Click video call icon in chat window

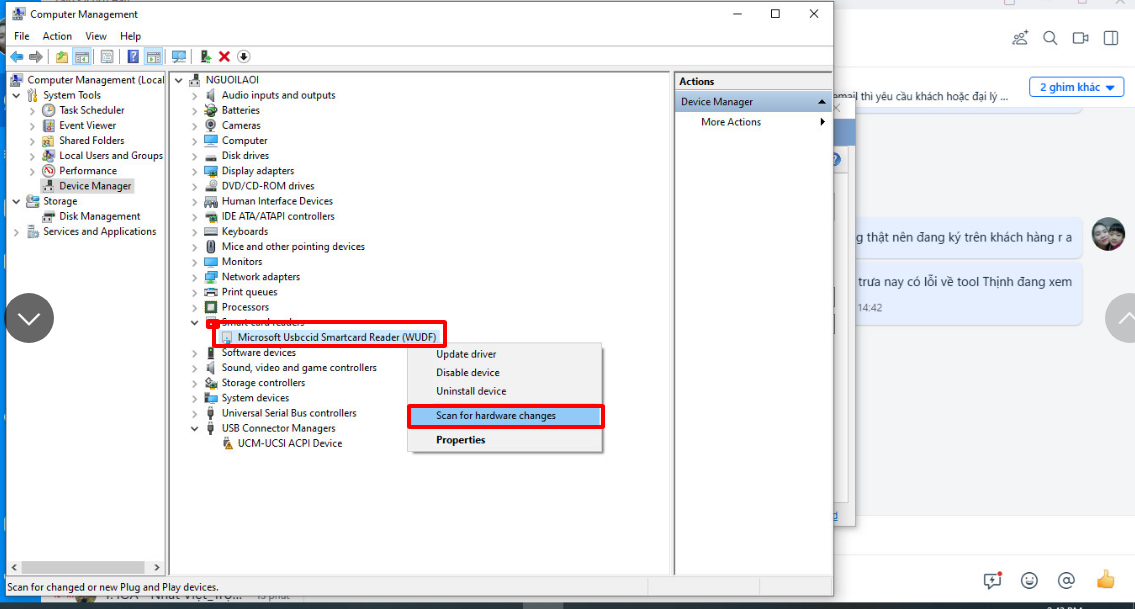(x=1080, y=38)
